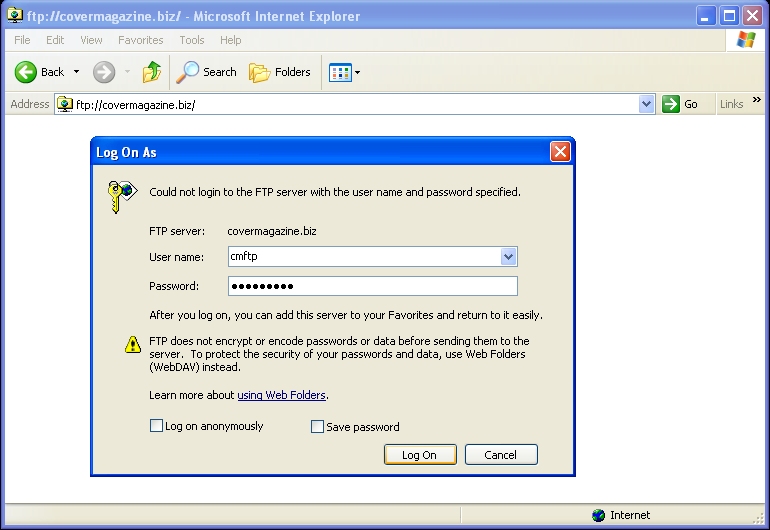Open the User name dropdown list
Screen dimensions: 770x530
508,256
